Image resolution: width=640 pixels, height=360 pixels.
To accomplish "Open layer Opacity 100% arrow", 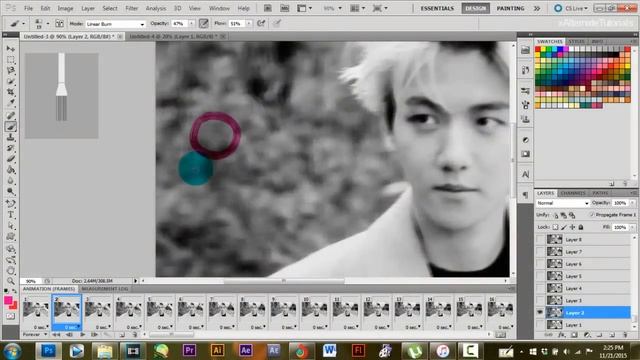I will click(633, 203).
